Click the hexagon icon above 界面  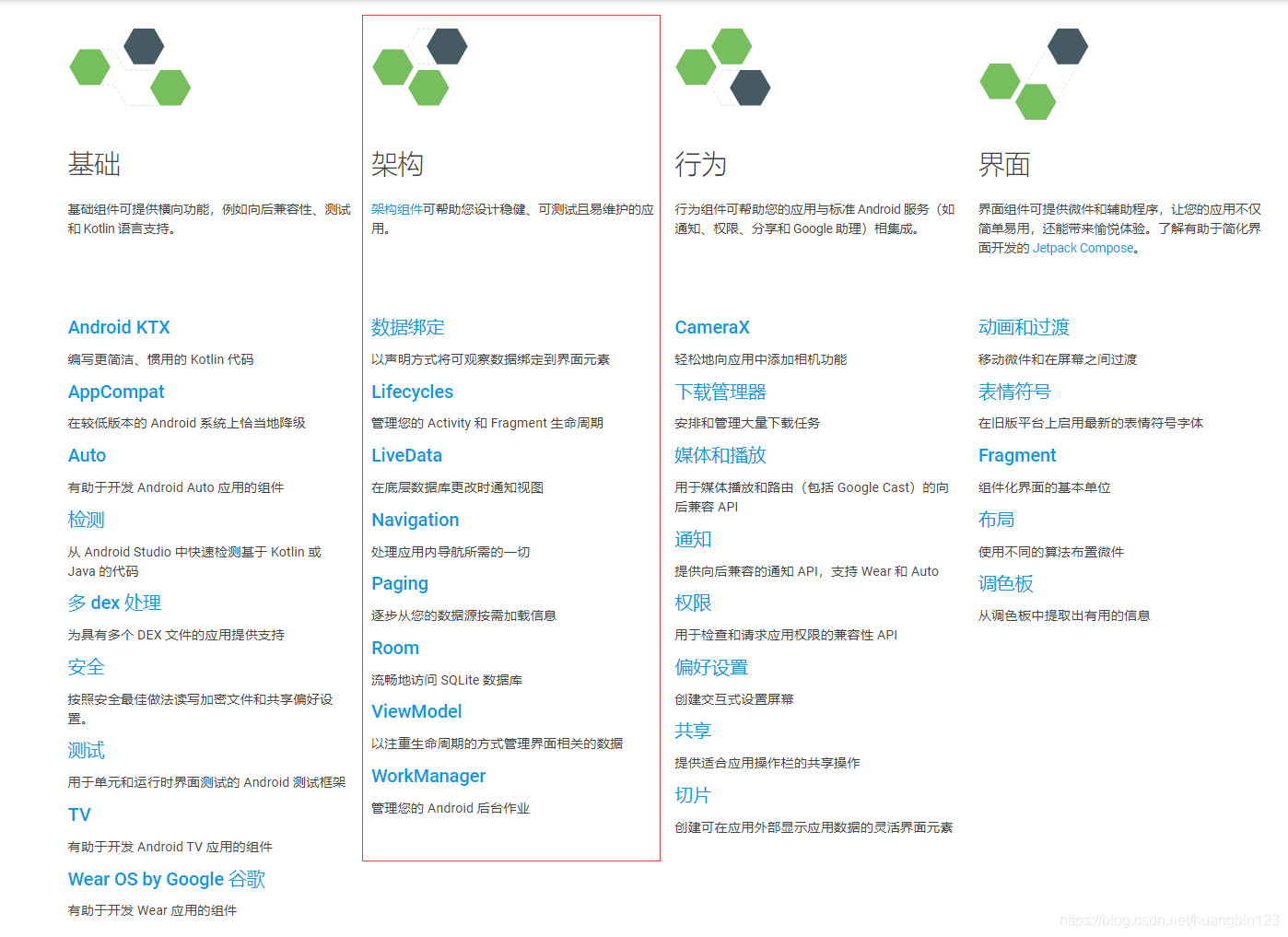coord(1034,74)
